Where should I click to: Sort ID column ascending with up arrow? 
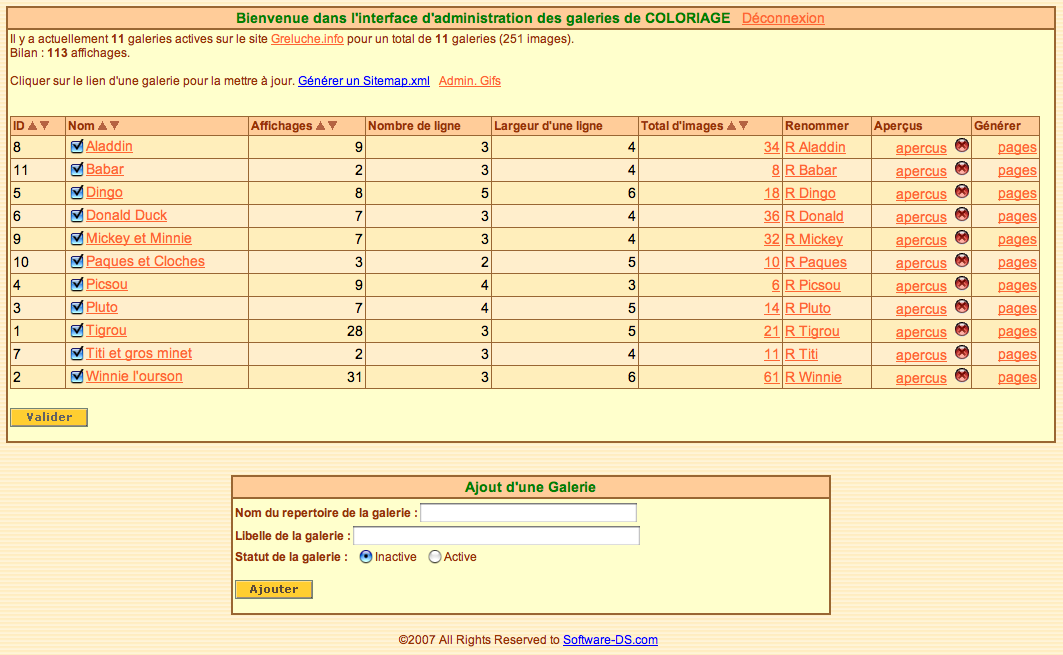click(x=32, y=125)
